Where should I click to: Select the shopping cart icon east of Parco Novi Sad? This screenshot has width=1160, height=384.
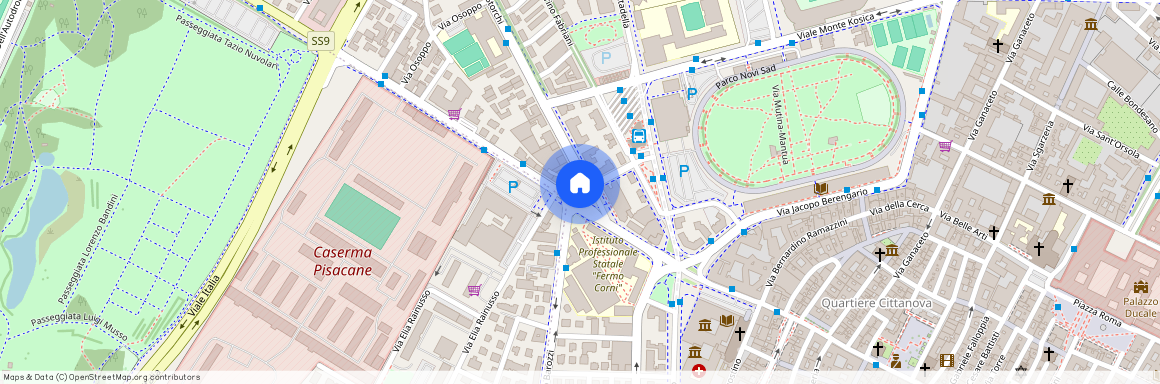click(945, 146)
